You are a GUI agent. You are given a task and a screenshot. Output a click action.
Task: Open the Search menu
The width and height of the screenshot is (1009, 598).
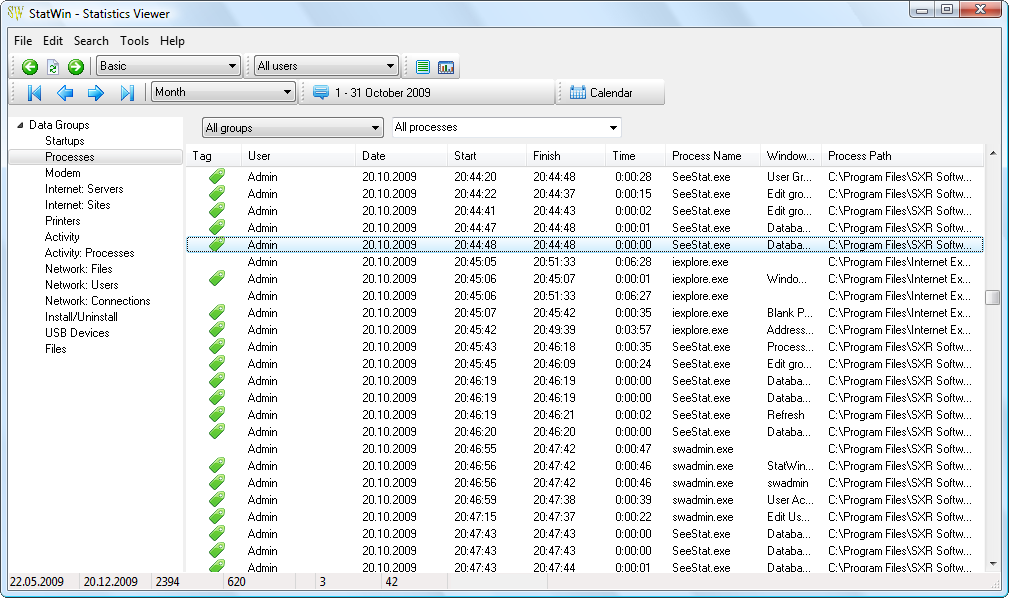(x=91, y=41)
